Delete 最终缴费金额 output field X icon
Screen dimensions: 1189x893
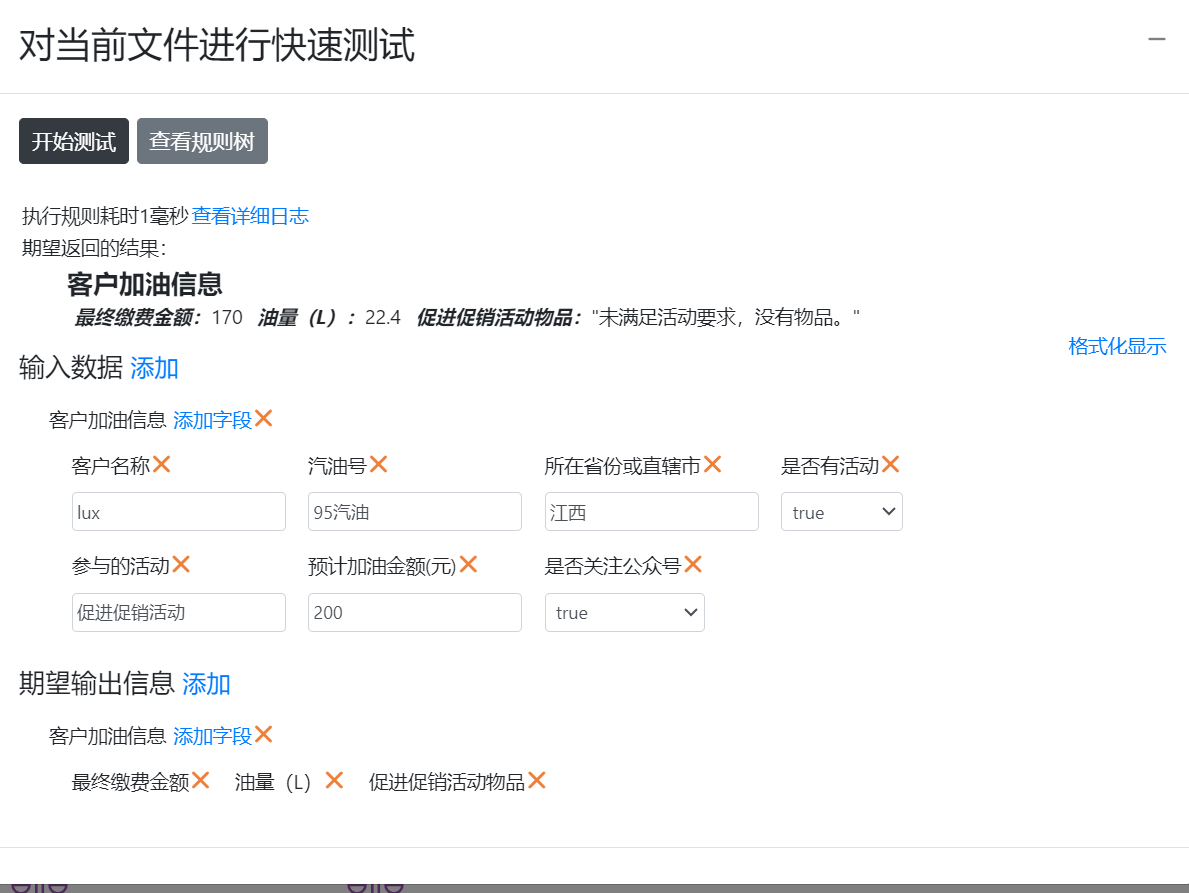click(x=201, y=781)
